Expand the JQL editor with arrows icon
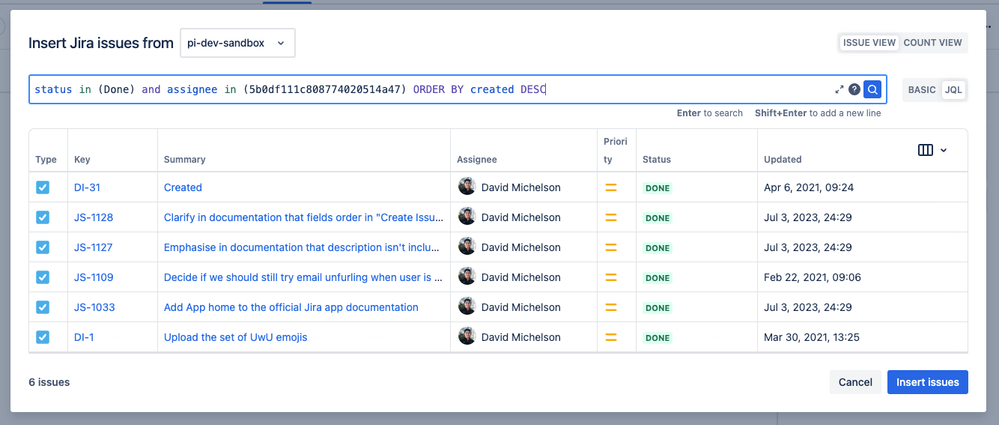Screen dimensions: 999x425 coord(839,90)
